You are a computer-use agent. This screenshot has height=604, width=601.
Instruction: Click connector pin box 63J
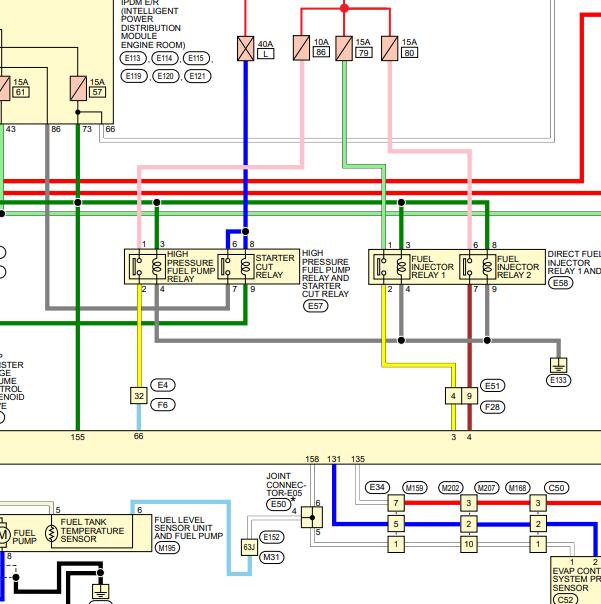(x=249, y=547)
